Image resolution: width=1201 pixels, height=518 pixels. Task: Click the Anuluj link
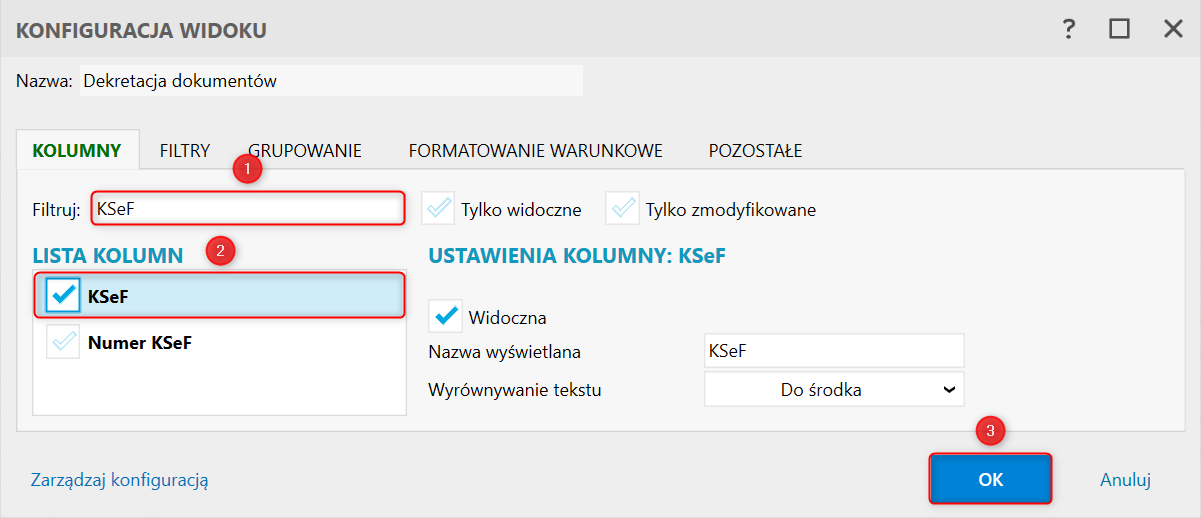[1126, 480]
